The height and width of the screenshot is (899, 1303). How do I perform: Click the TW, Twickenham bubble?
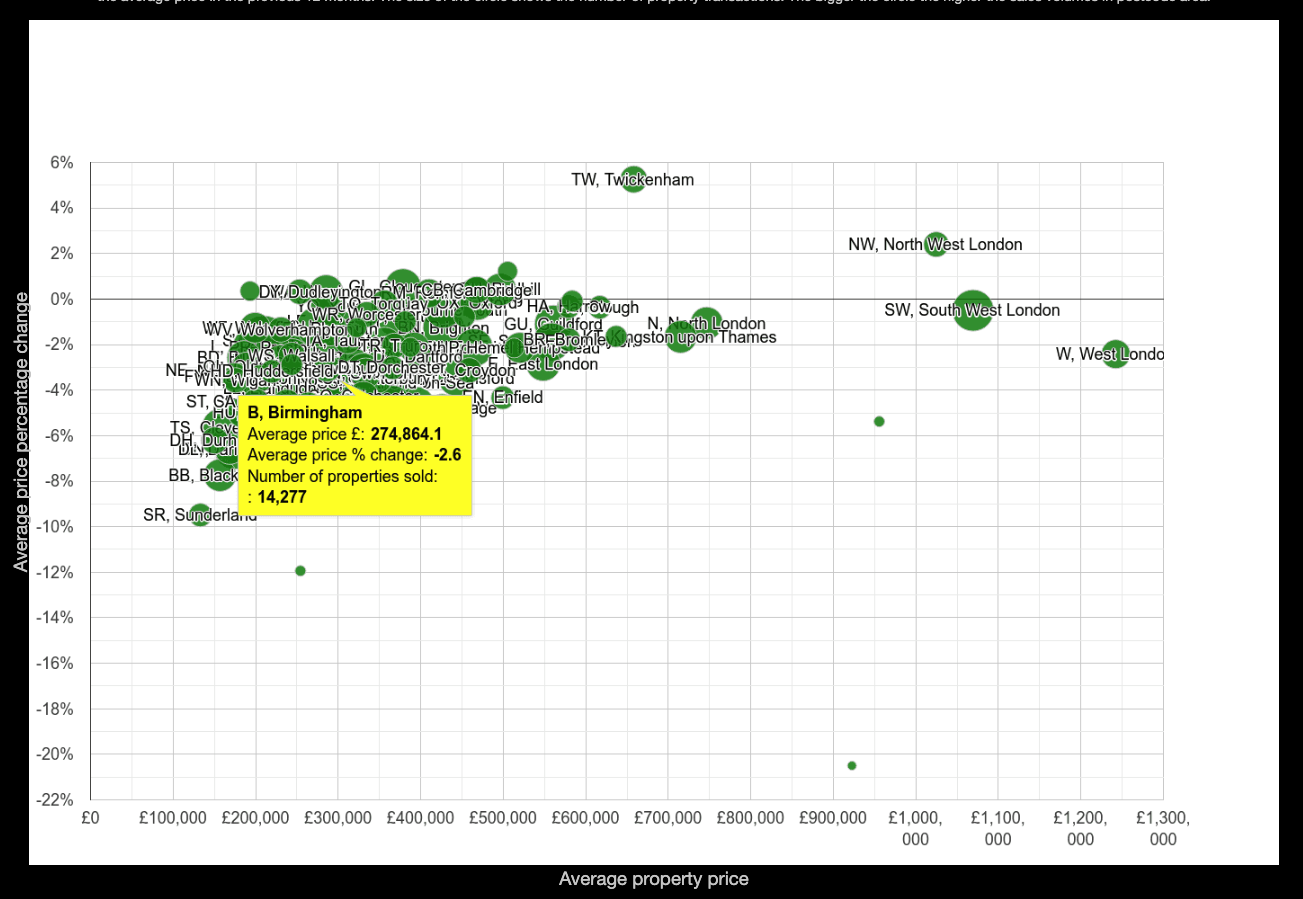pos(634,180)
